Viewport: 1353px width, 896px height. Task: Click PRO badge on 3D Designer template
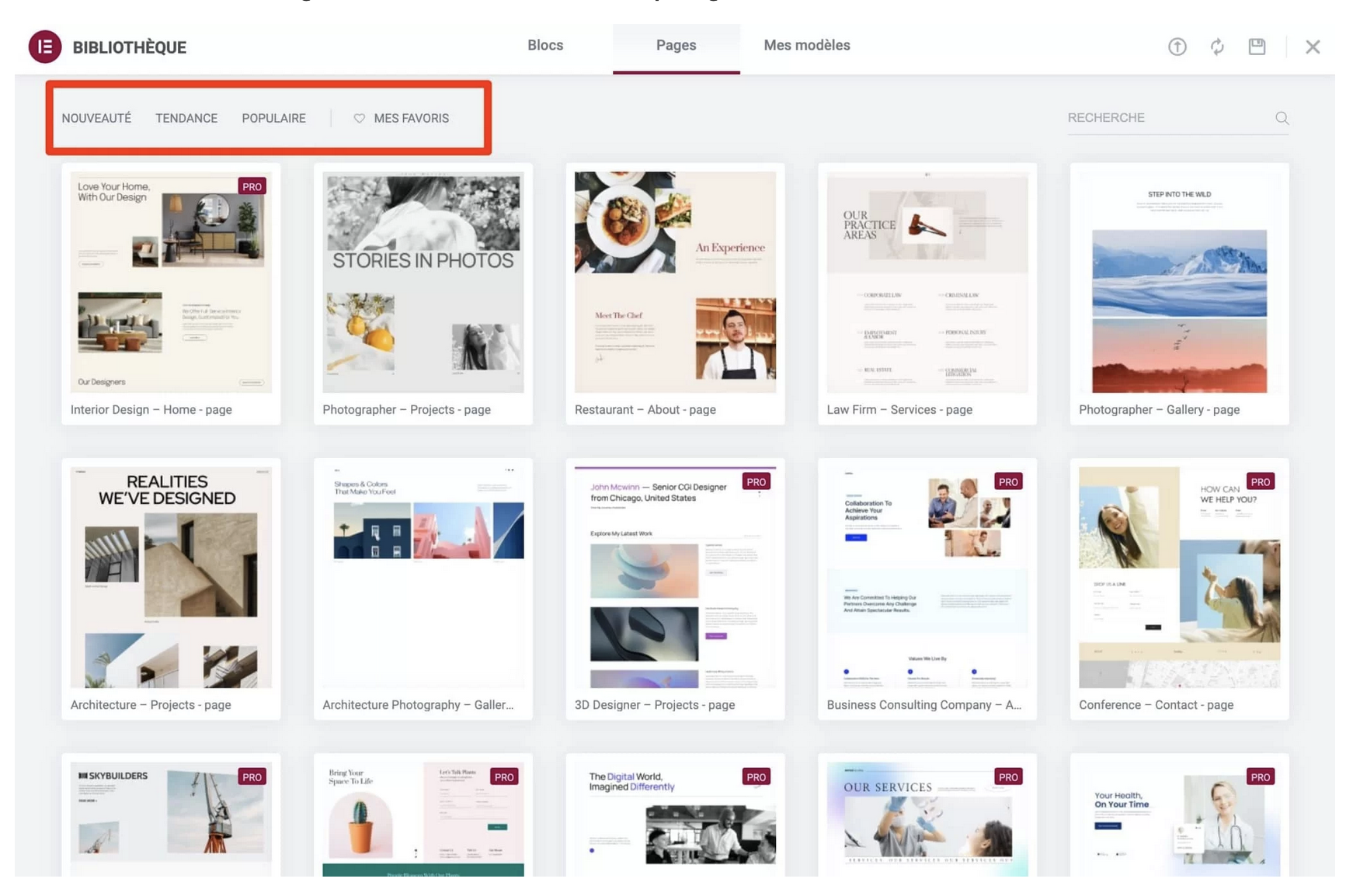756,481
